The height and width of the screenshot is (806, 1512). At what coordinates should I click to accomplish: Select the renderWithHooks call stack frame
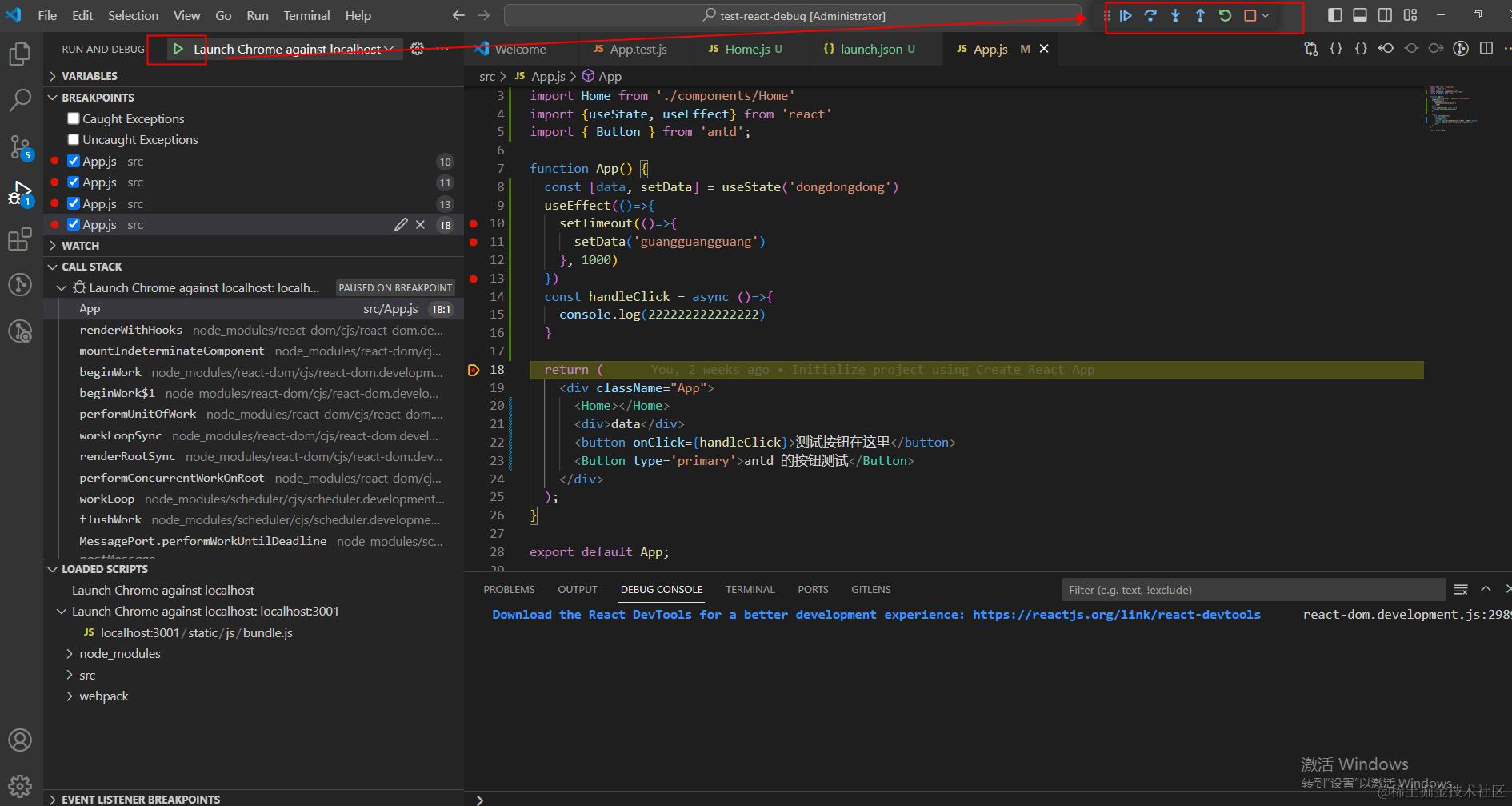254,330
